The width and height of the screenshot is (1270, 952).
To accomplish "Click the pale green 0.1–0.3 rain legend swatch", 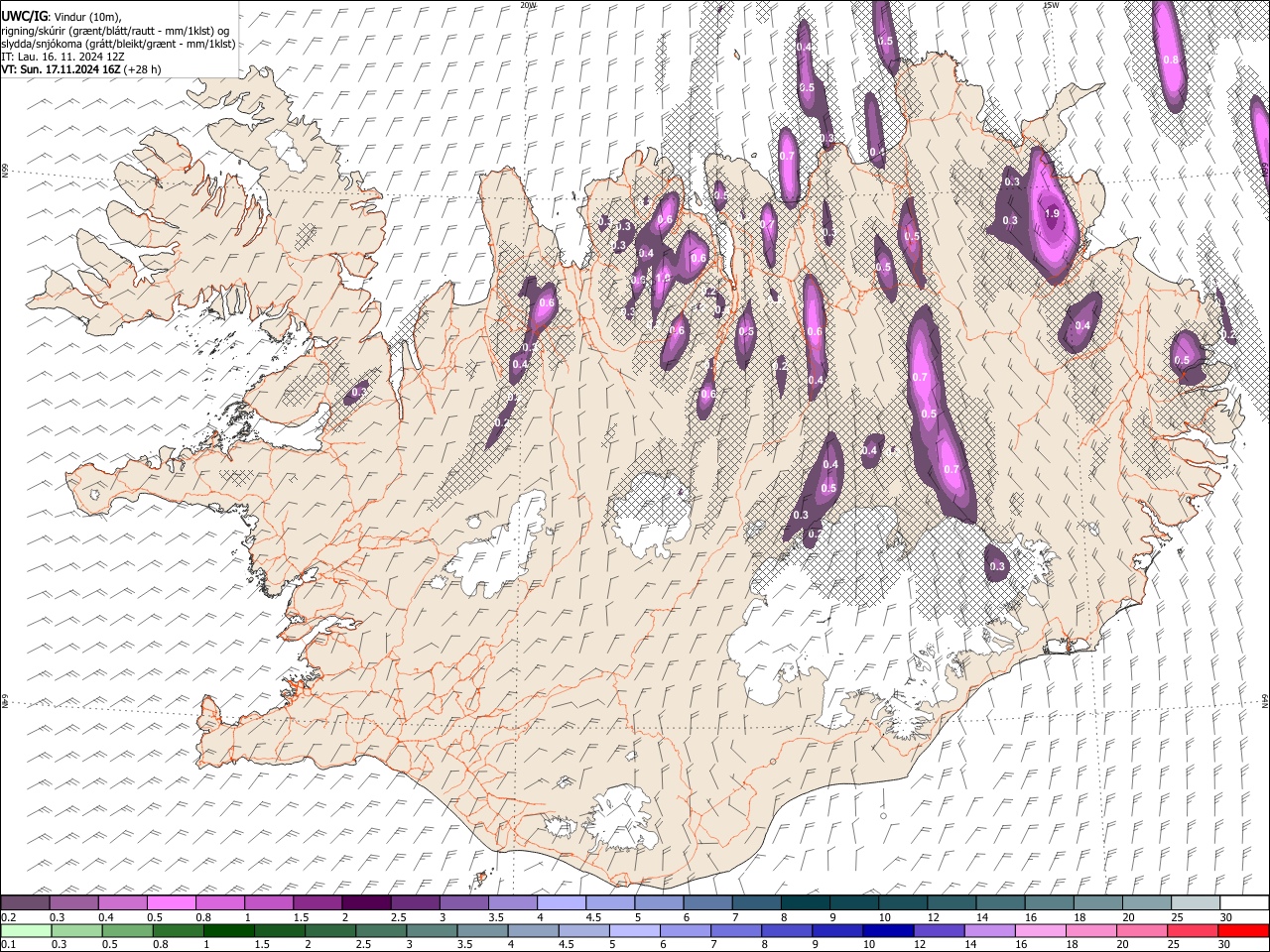I will click(x=26, y=930).
